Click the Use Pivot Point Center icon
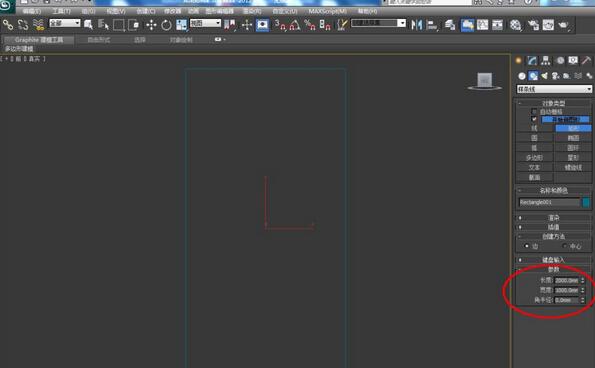This screenshot has width=595, height=368. [x=230, y=25]
